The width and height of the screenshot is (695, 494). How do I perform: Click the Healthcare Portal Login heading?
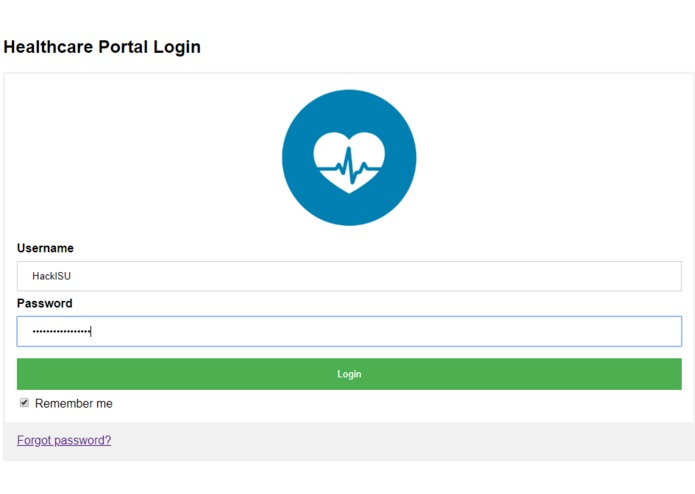coord(102,47)
